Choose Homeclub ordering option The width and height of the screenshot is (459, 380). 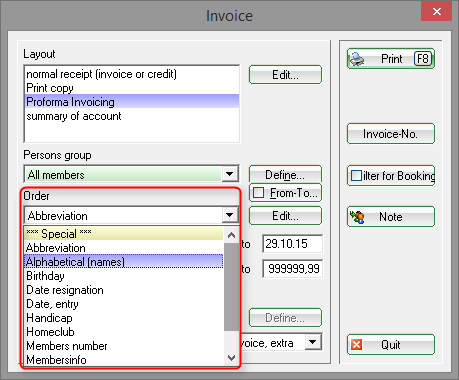pyautogui.click(x=124, y=332)
